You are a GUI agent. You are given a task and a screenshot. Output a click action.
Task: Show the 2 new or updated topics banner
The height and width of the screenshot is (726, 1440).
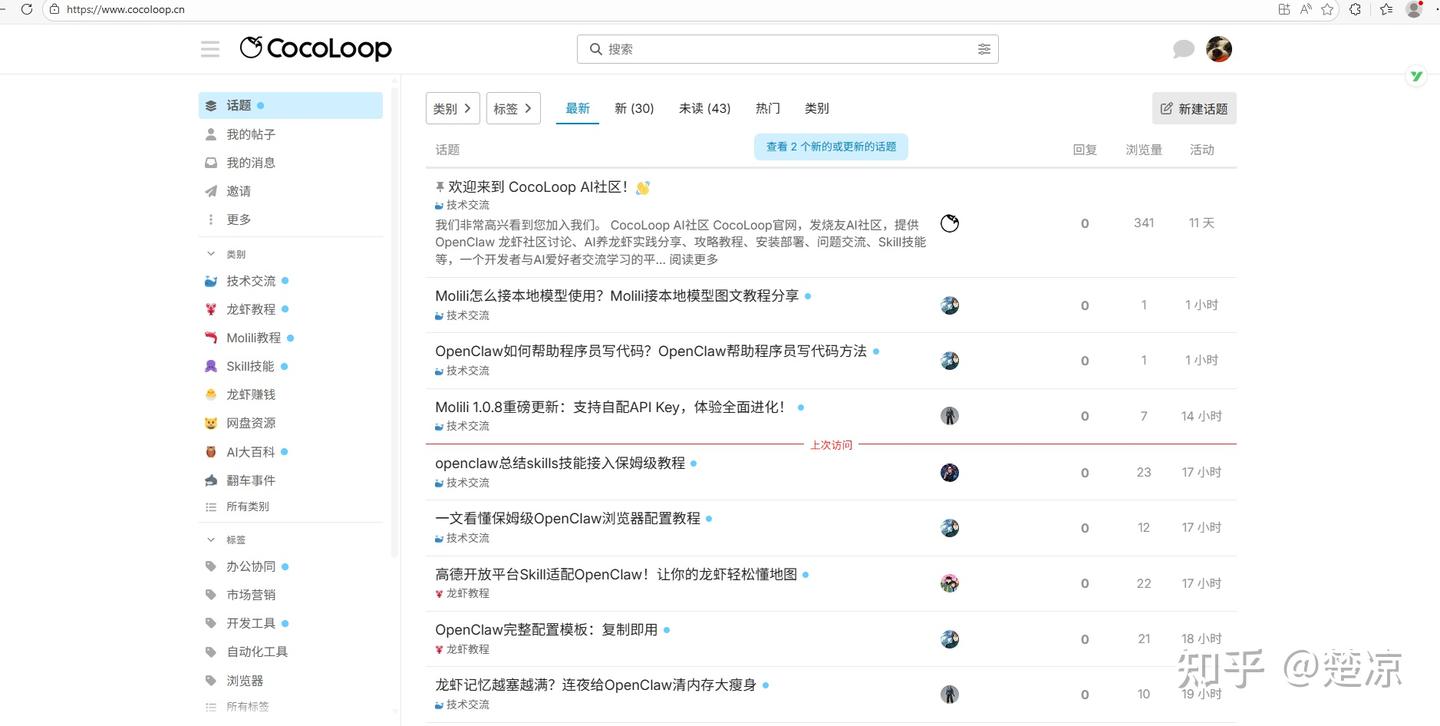(831, 147)
